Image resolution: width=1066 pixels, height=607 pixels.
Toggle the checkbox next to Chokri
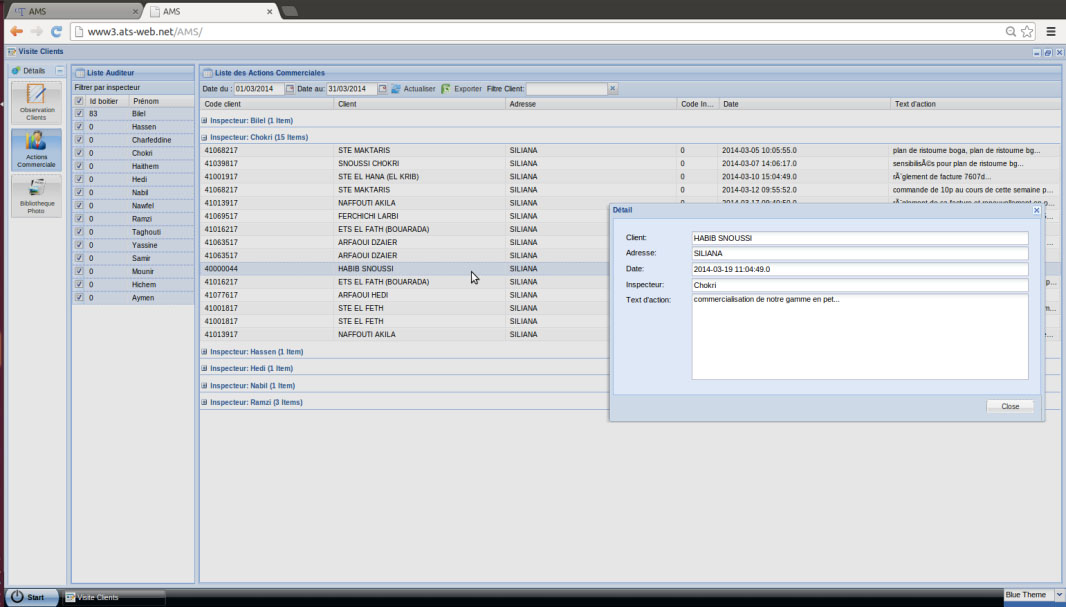79,153
